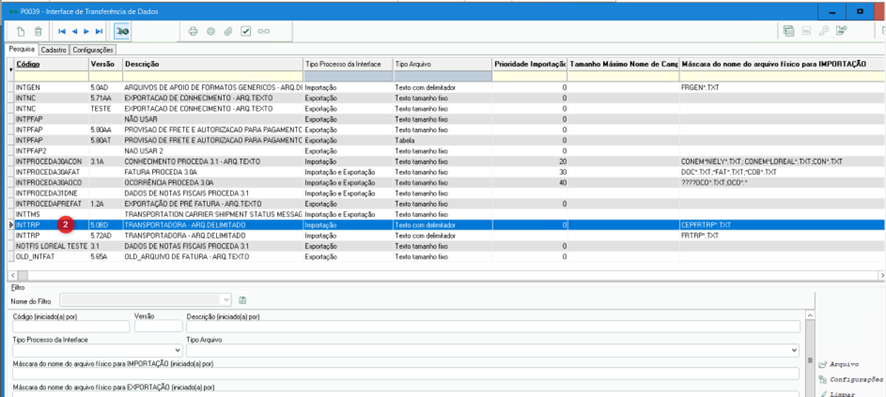886x397 pixels.
Task: Click the priority value 40 cell
Action: click(x=529, y=182)
